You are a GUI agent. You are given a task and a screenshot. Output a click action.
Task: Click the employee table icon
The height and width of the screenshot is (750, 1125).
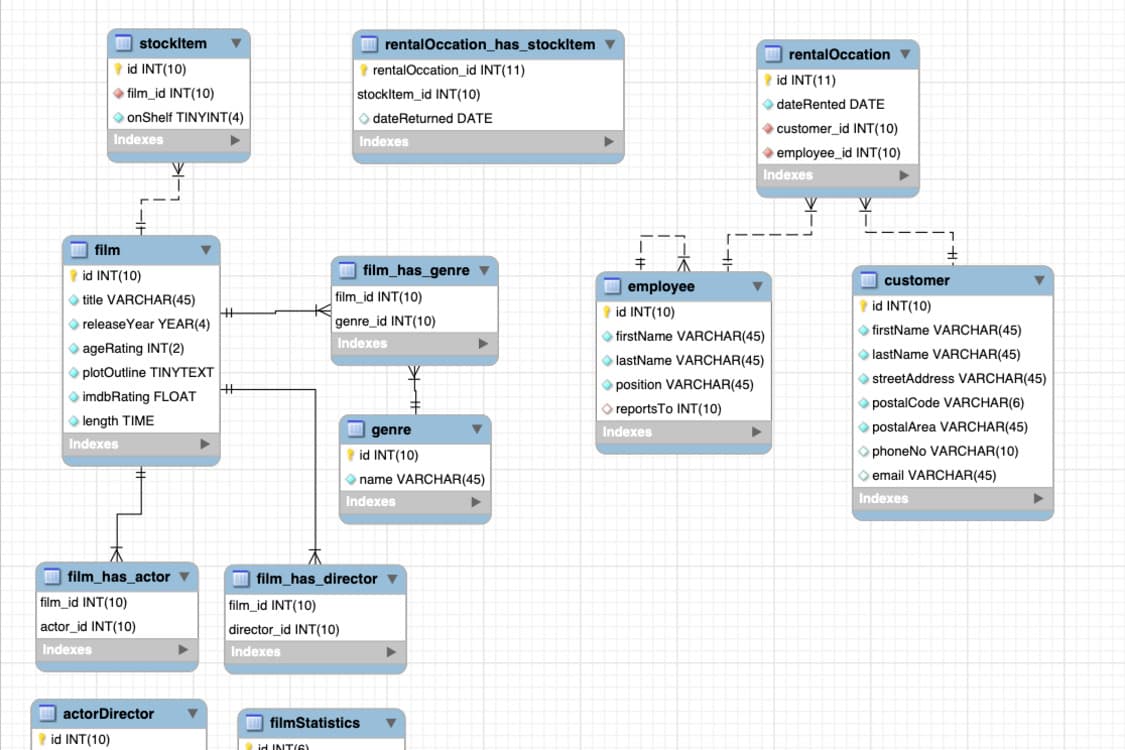point(613,287)
